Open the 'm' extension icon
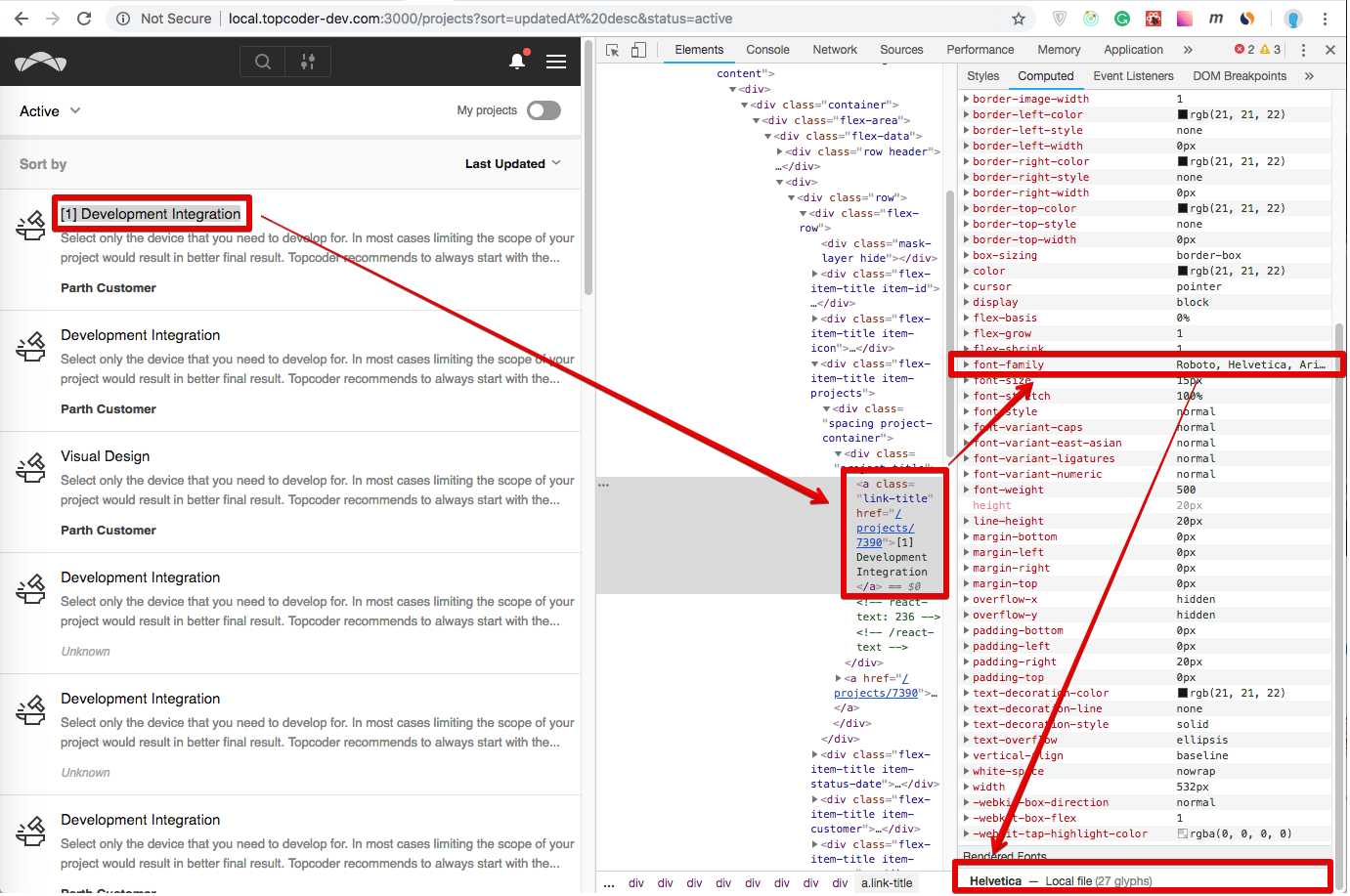1350x896 pixels. pos(1216,19)
